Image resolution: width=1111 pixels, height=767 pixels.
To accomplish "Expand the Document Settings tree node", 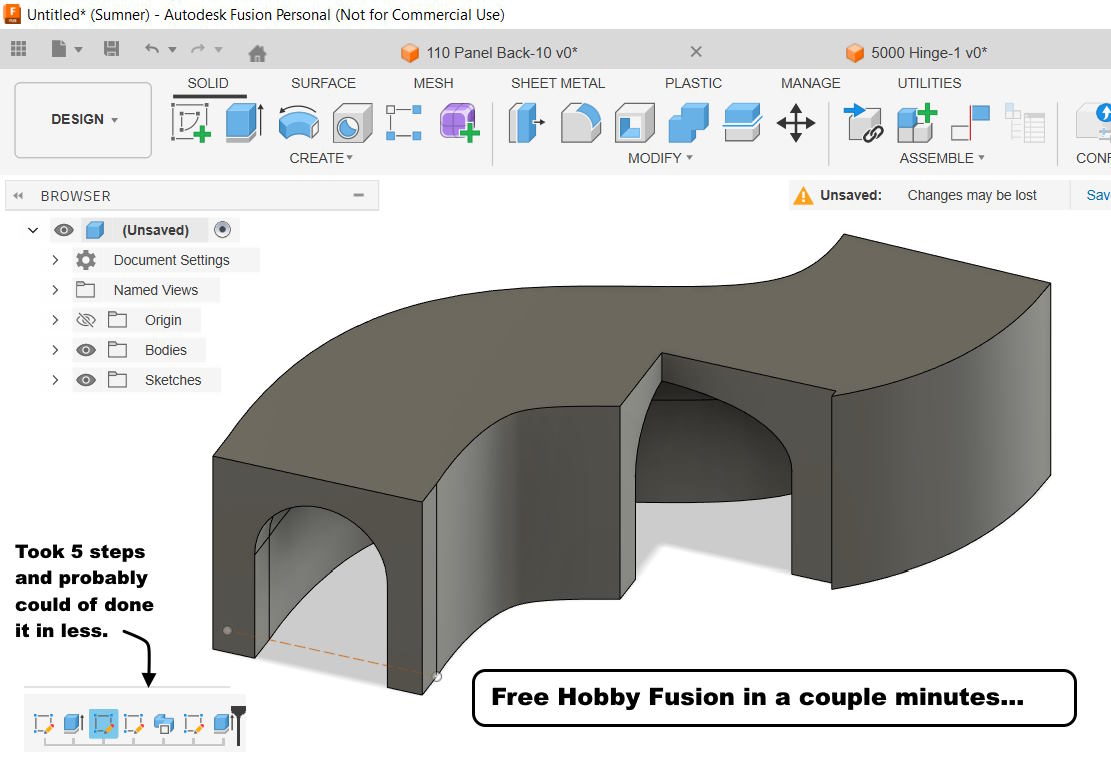I will 55,260.
